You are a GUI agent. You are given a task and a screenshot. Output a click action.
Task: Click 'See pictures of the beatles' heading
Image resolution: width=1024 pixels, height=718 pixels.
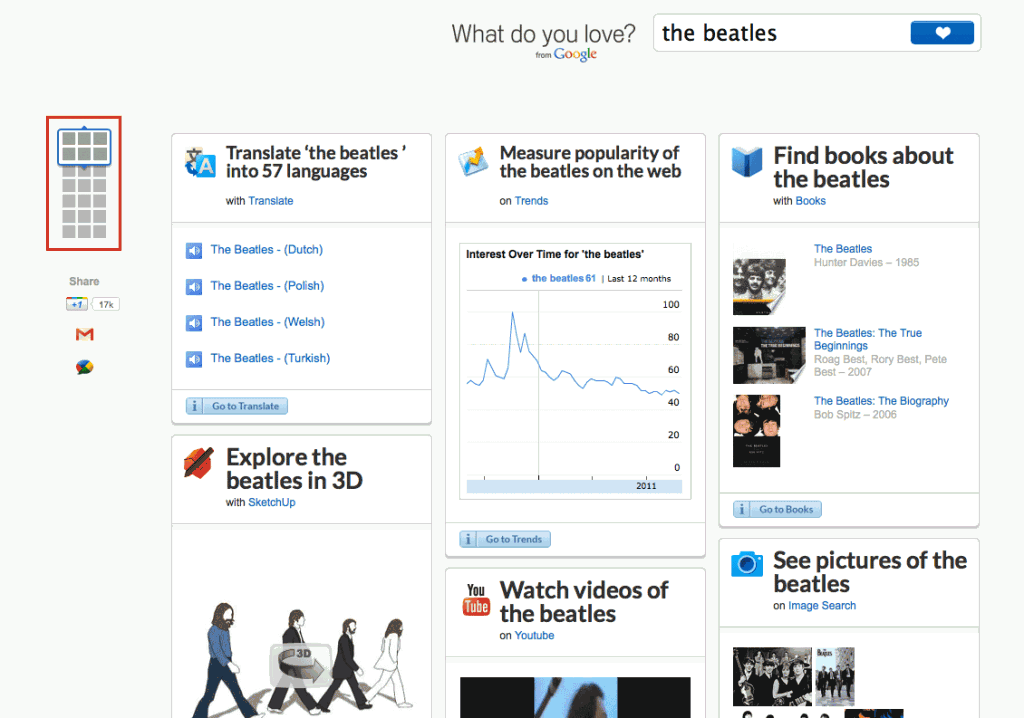[x=870, y=572]
